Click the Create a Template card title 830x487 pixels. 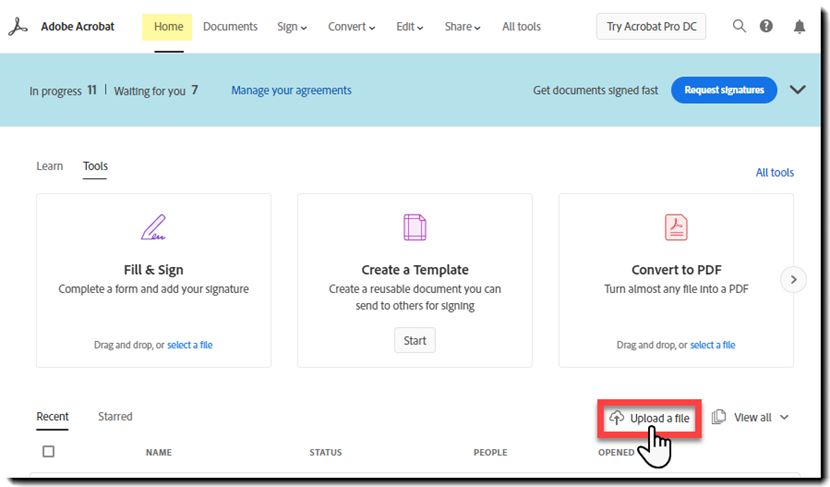415,270
